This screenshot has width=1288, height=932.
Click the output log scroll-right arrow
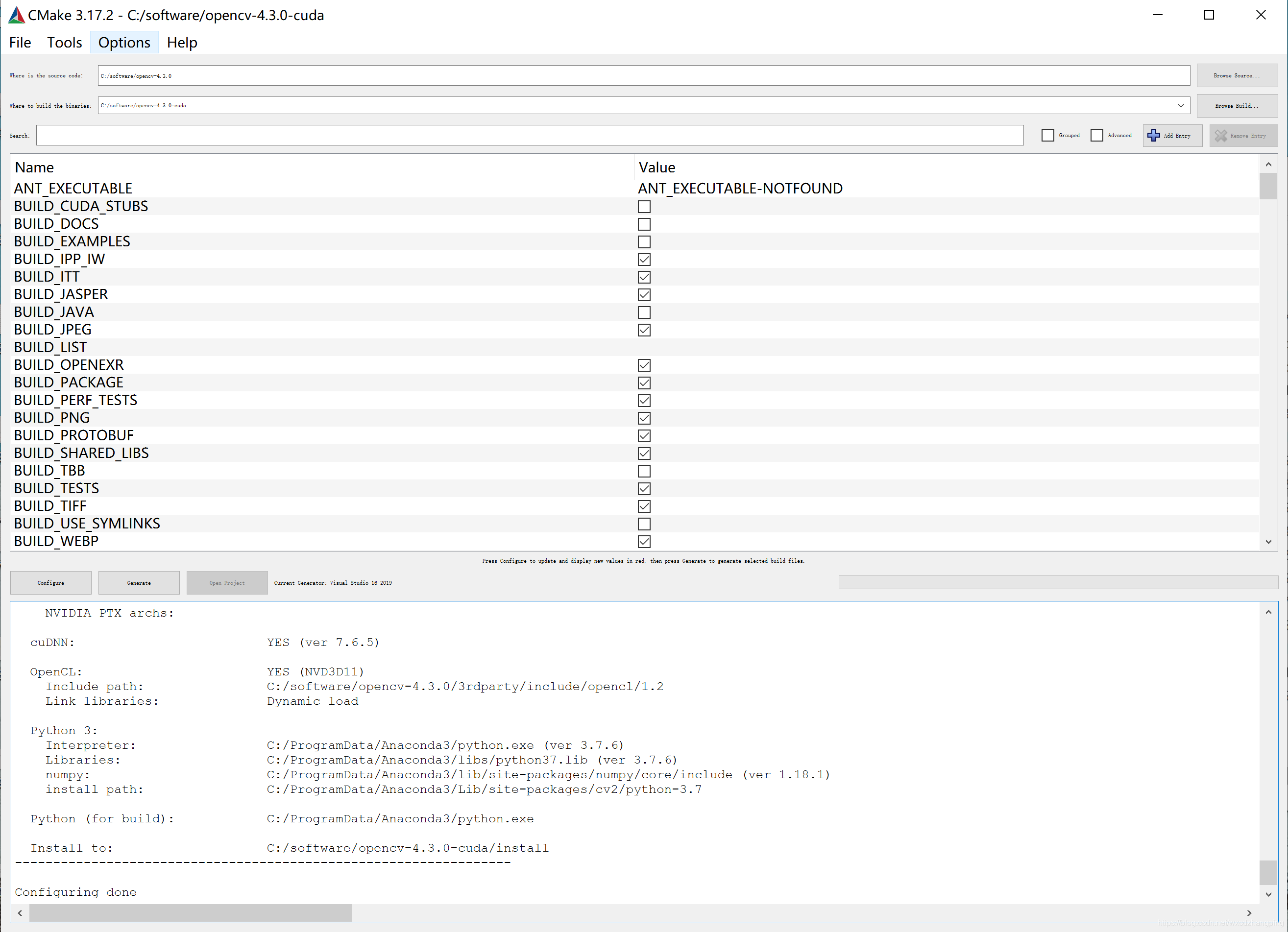(x=1249, y=913)
